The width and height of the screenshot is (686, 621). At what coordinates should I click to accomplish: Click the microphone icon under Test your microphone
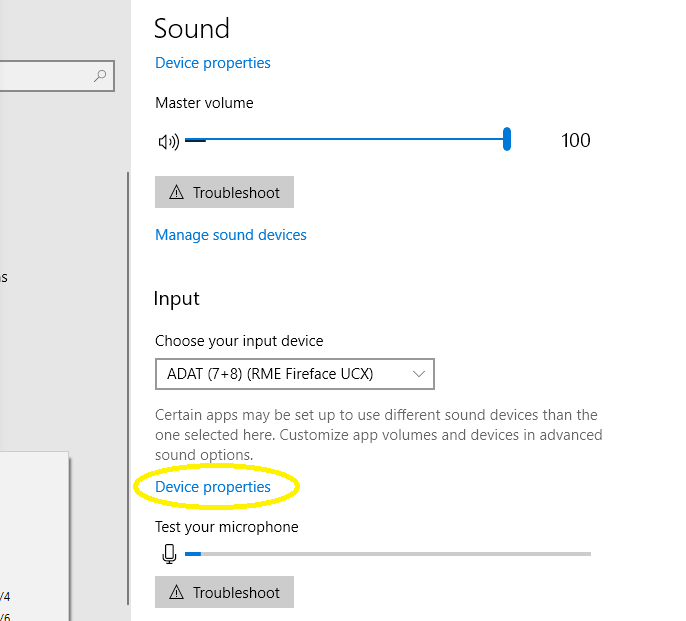pos(169,553)
